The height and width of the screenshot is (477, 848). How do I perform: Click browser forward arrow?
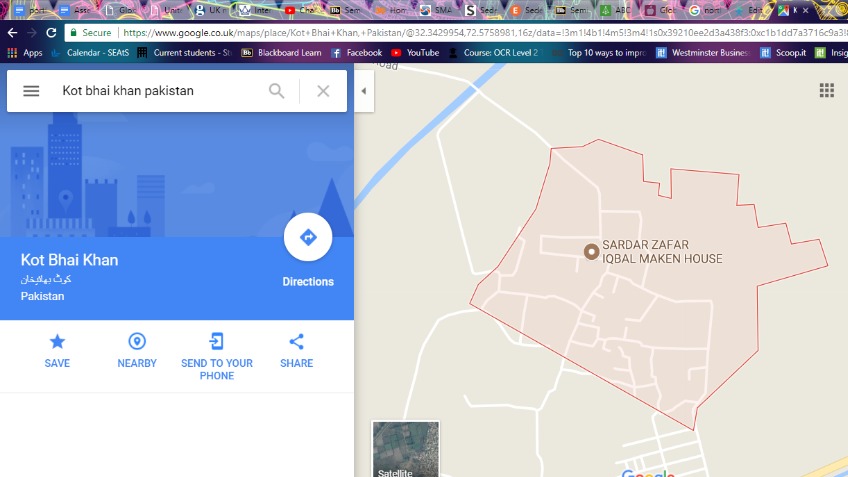(x=32, y=33)
